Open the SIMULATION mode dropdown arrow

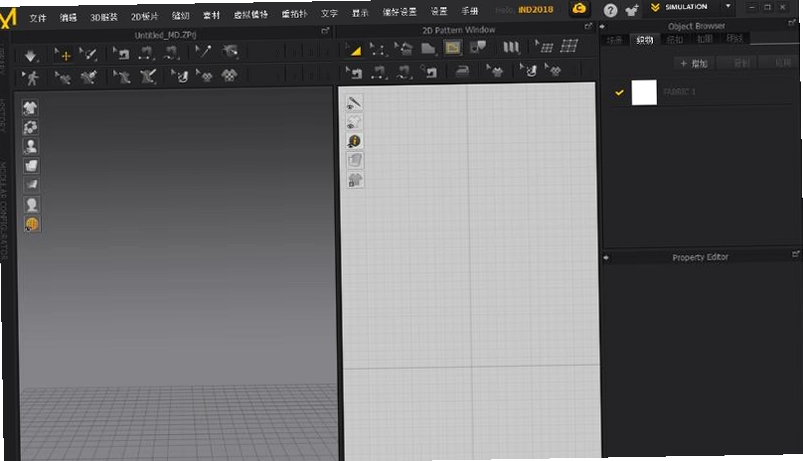pos(728,6)
